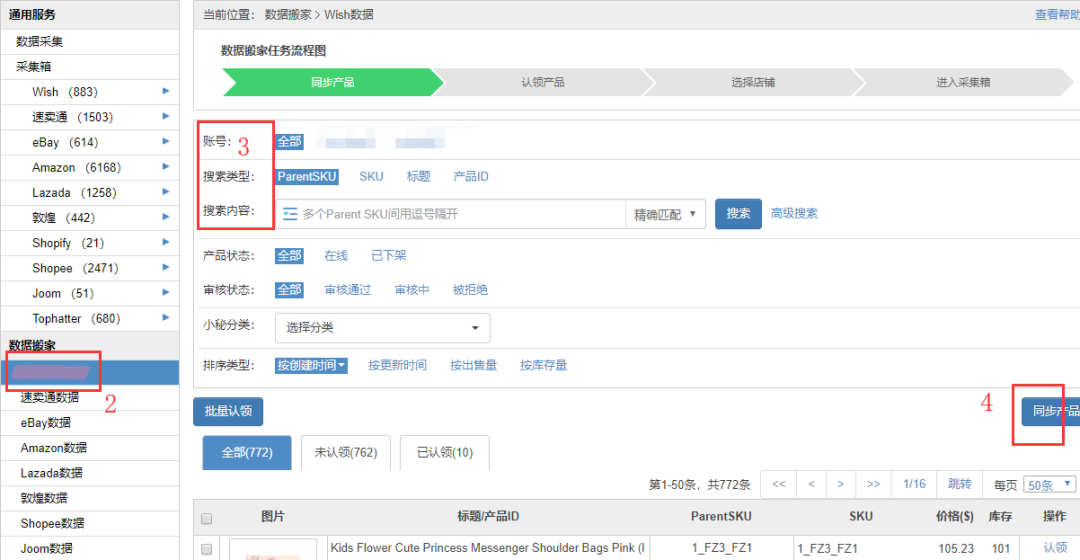The image size is (1080, 560).
Task: Check the first product row checkbox
Action: (207, 549)
